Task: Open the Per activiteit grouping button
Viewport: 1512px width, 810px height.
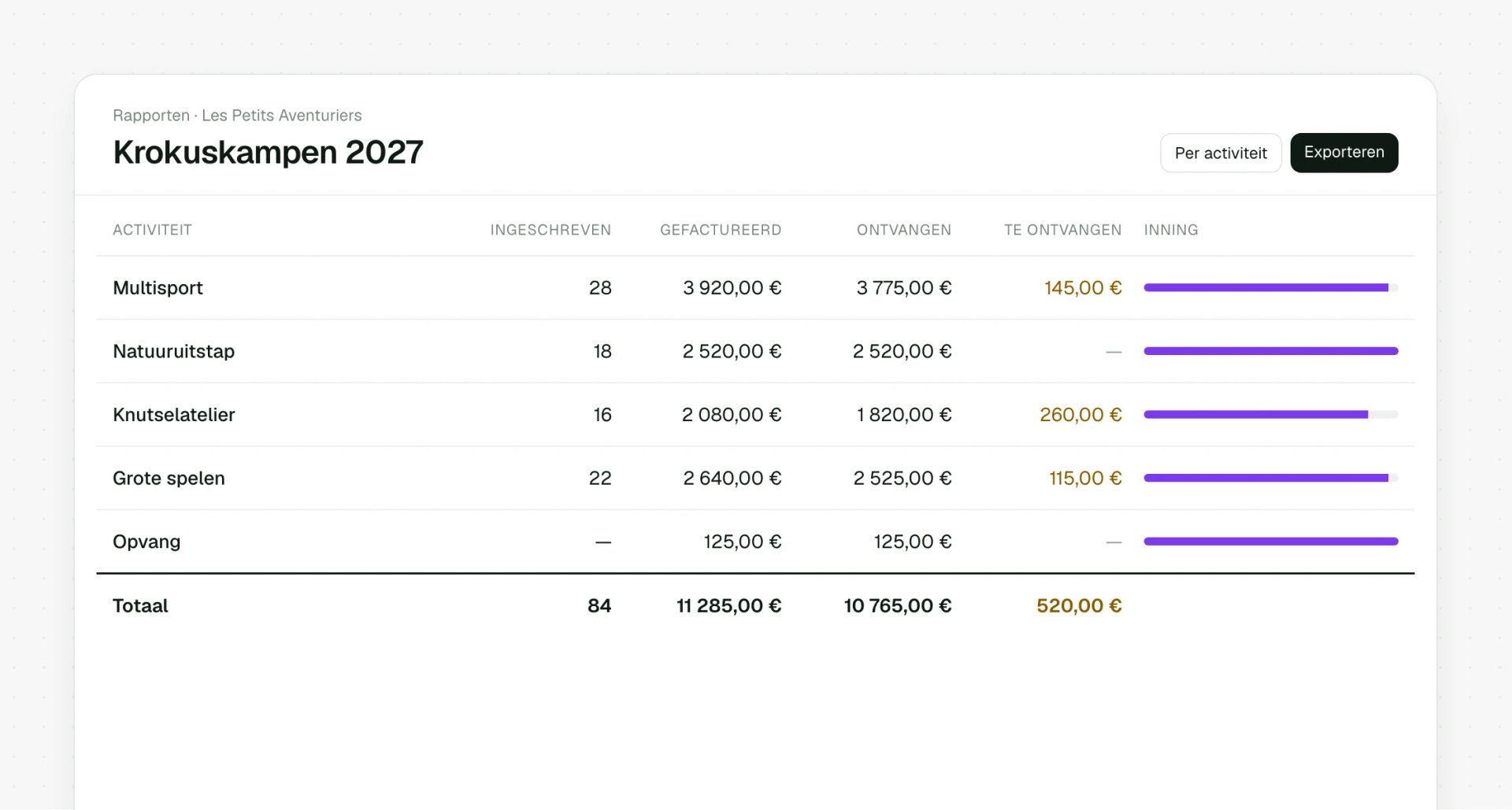Action: pyautogui.click(x=1221, y=153)
